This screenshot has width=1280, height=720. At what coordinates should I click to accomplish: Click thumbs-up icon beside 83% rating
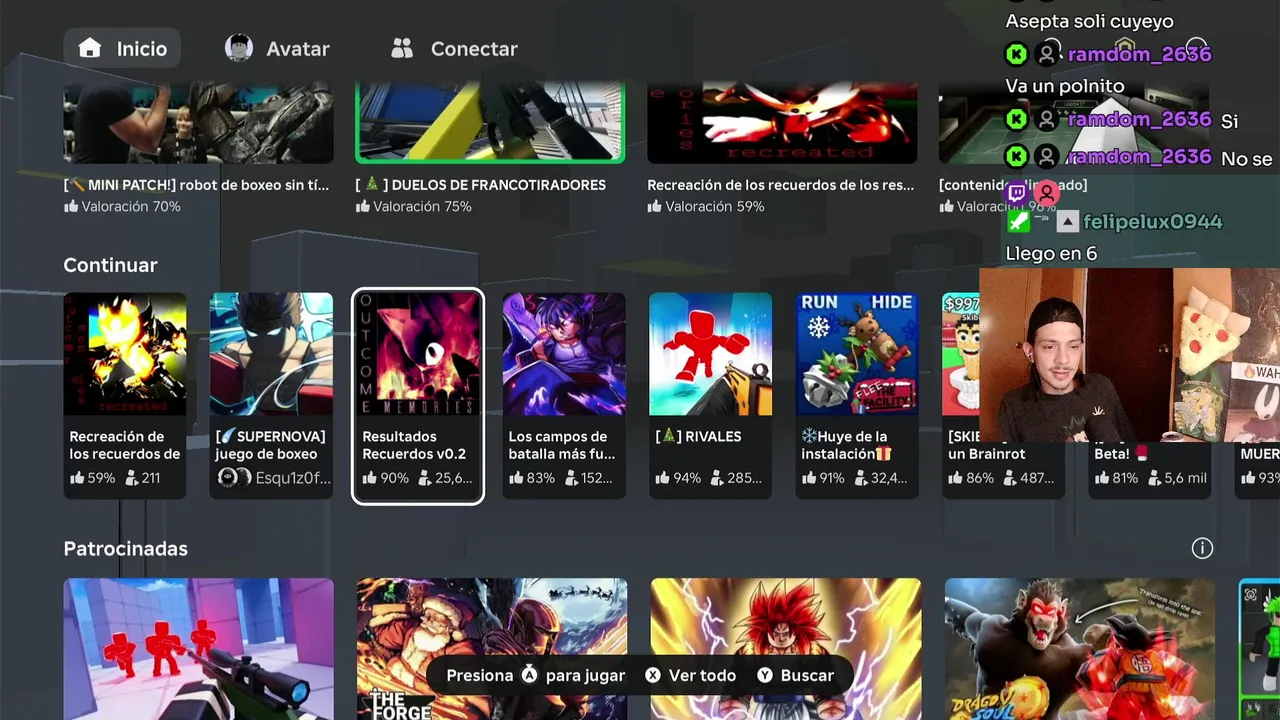tap(515, 478)
